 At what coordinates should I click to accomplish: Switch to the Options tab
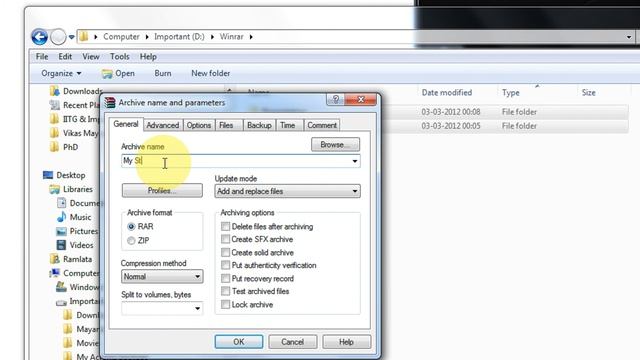point(199,125)
